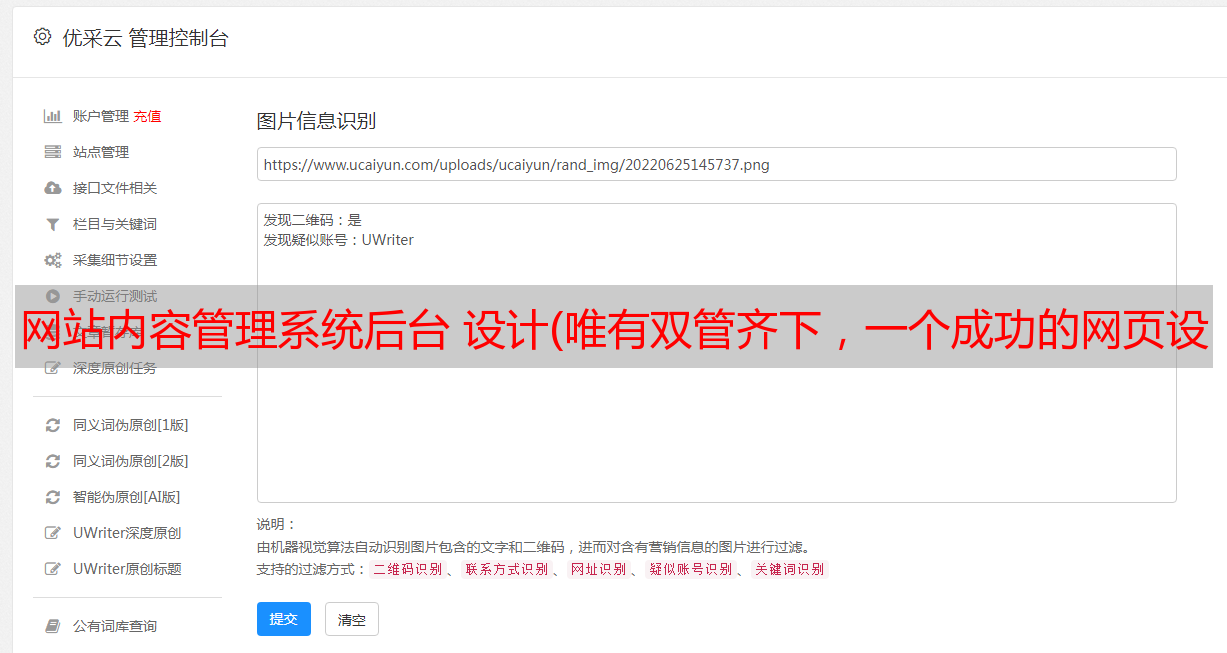Click the server icon for 站点管理
This screenshot has height=653, width=1227.
(53, 152)
